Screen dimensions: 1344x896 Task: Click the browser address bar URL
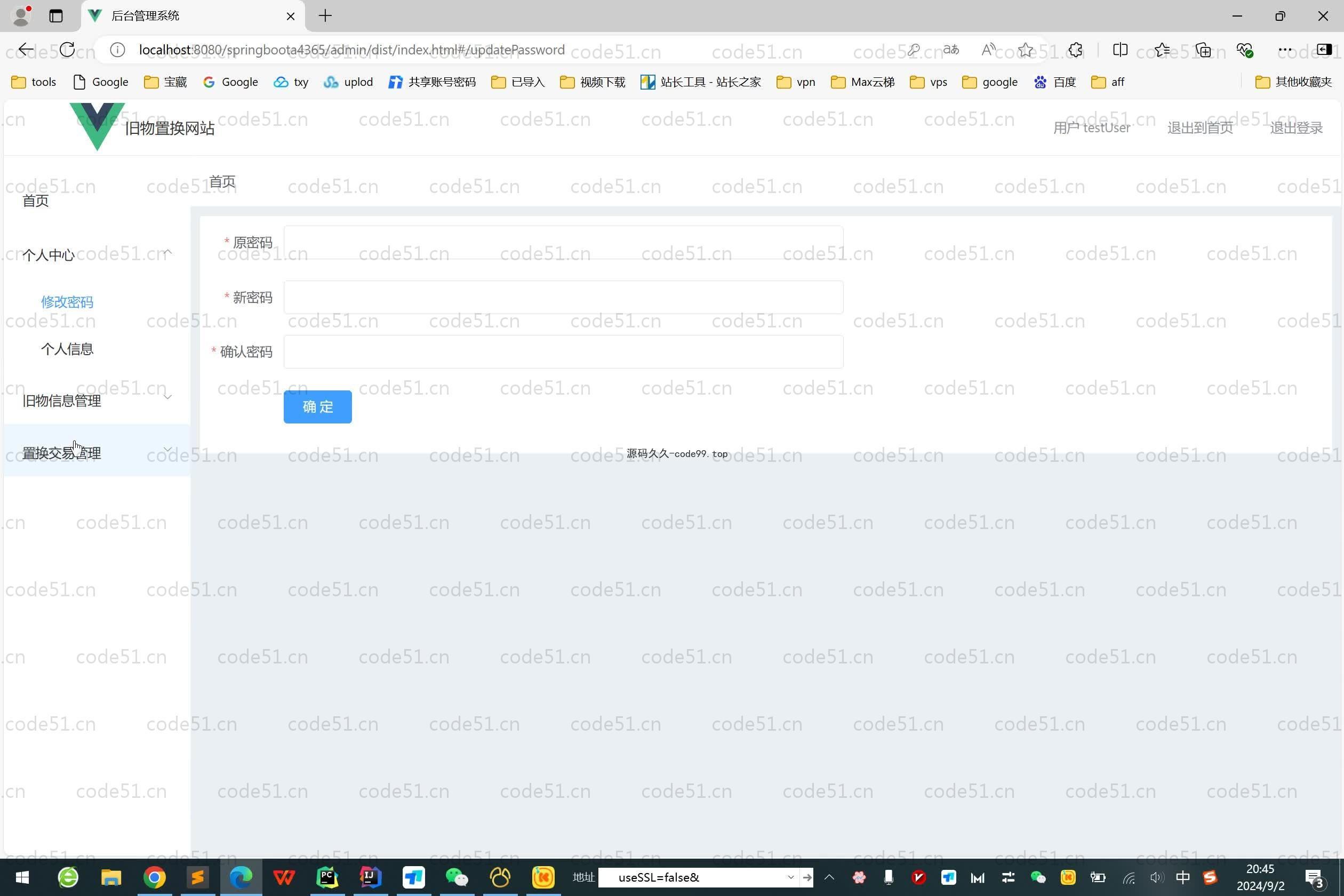pos(352,50)
